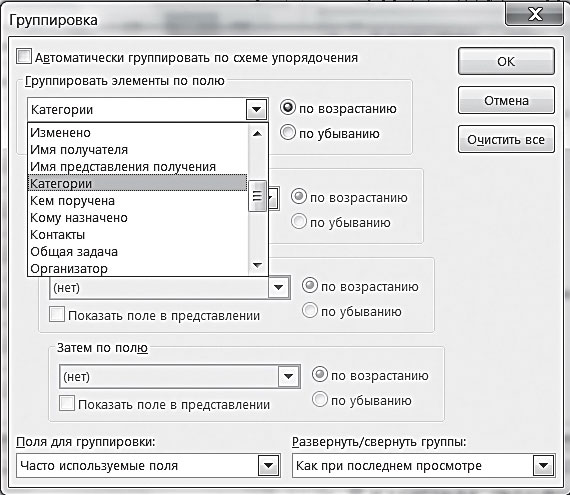The image size is (570, 495).
Task: Click the scrollbar thumb in the field list
Action: point(257,196)
